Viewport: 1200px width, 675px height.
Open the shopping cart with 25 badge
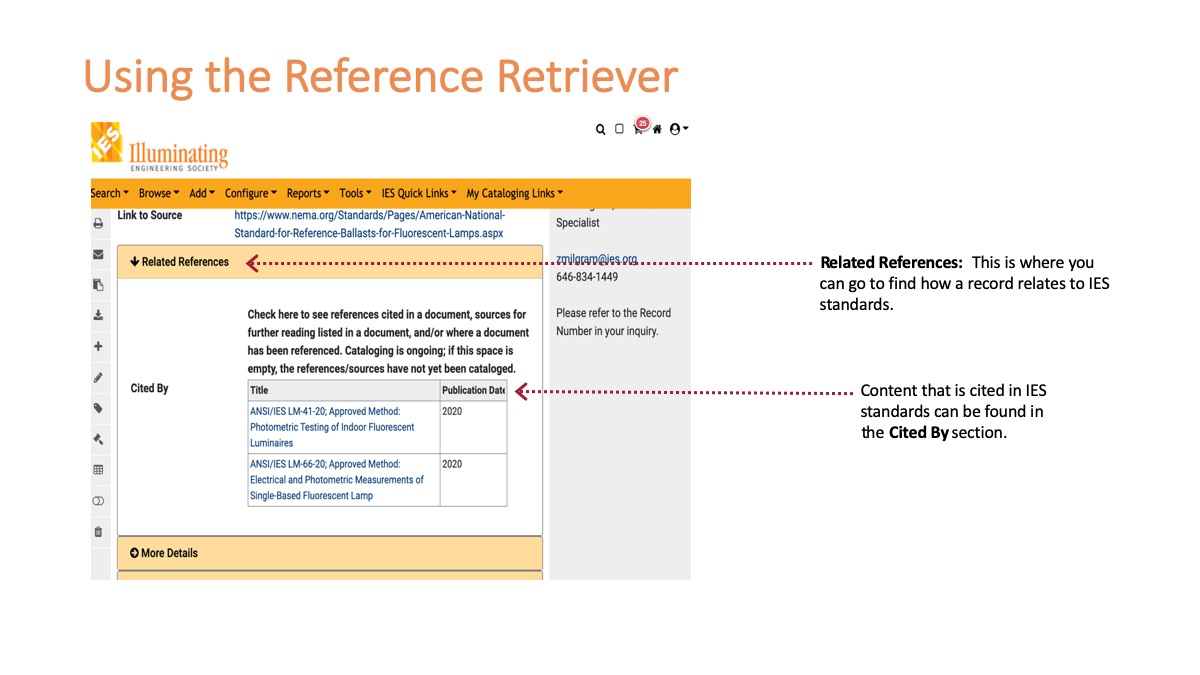point(639,128)
